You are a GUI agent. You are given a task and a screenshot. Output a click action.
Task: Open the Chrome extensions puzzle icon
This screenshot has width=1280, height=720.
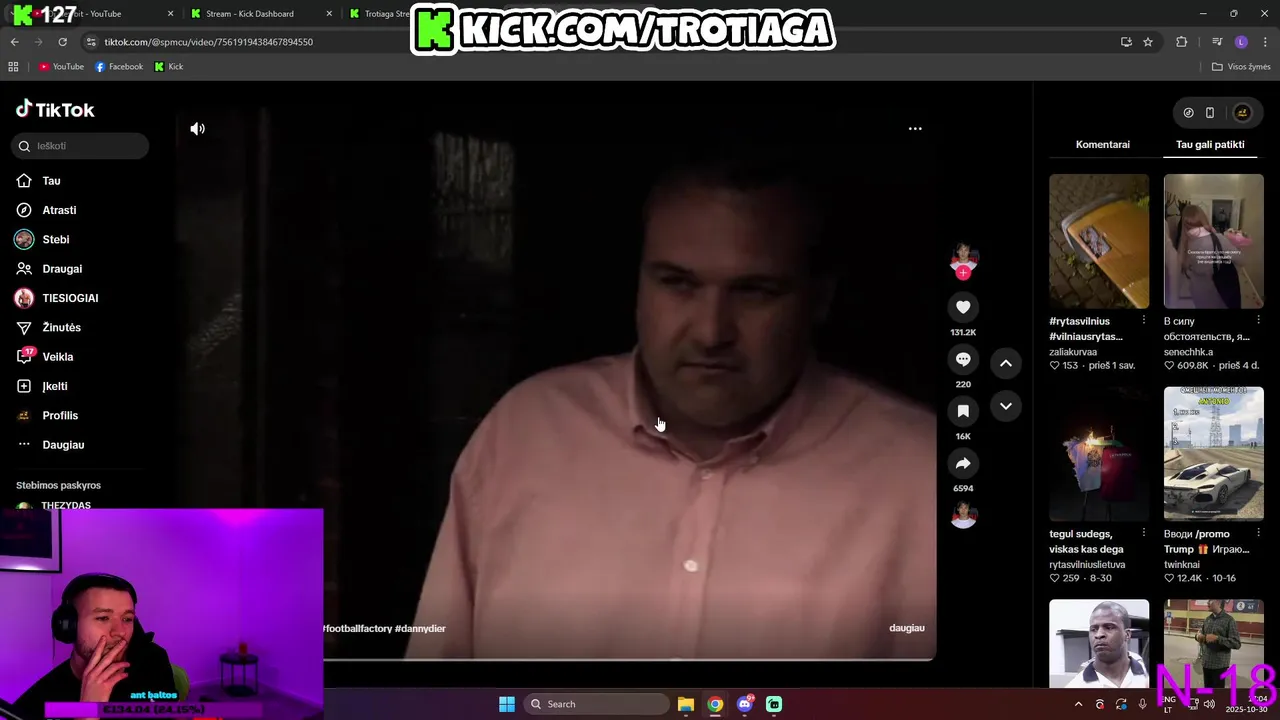pos(1182,42)
